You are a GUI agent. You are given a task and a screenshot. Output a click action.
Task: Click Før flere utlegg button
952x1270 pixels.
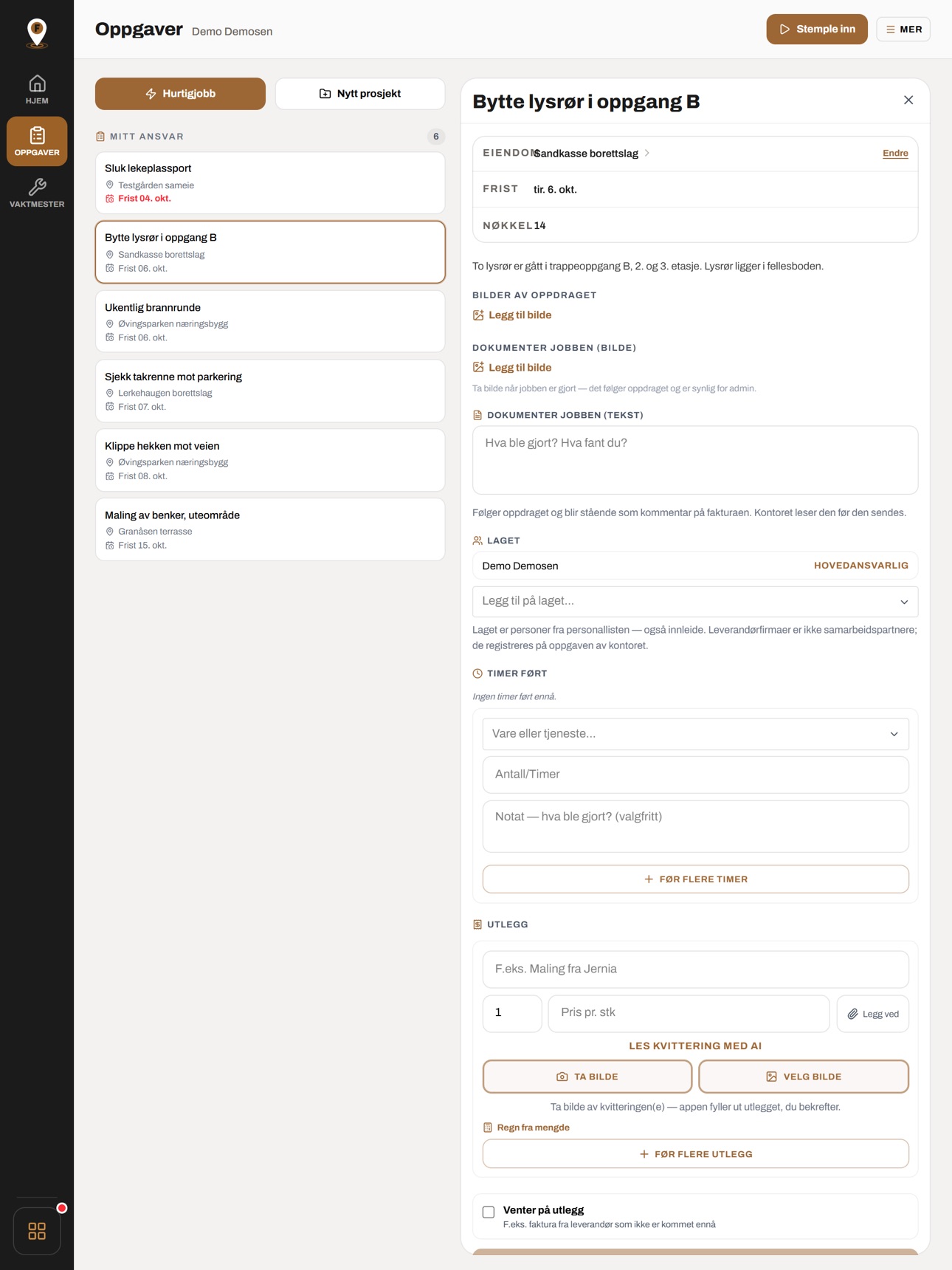pos(695,1154)
